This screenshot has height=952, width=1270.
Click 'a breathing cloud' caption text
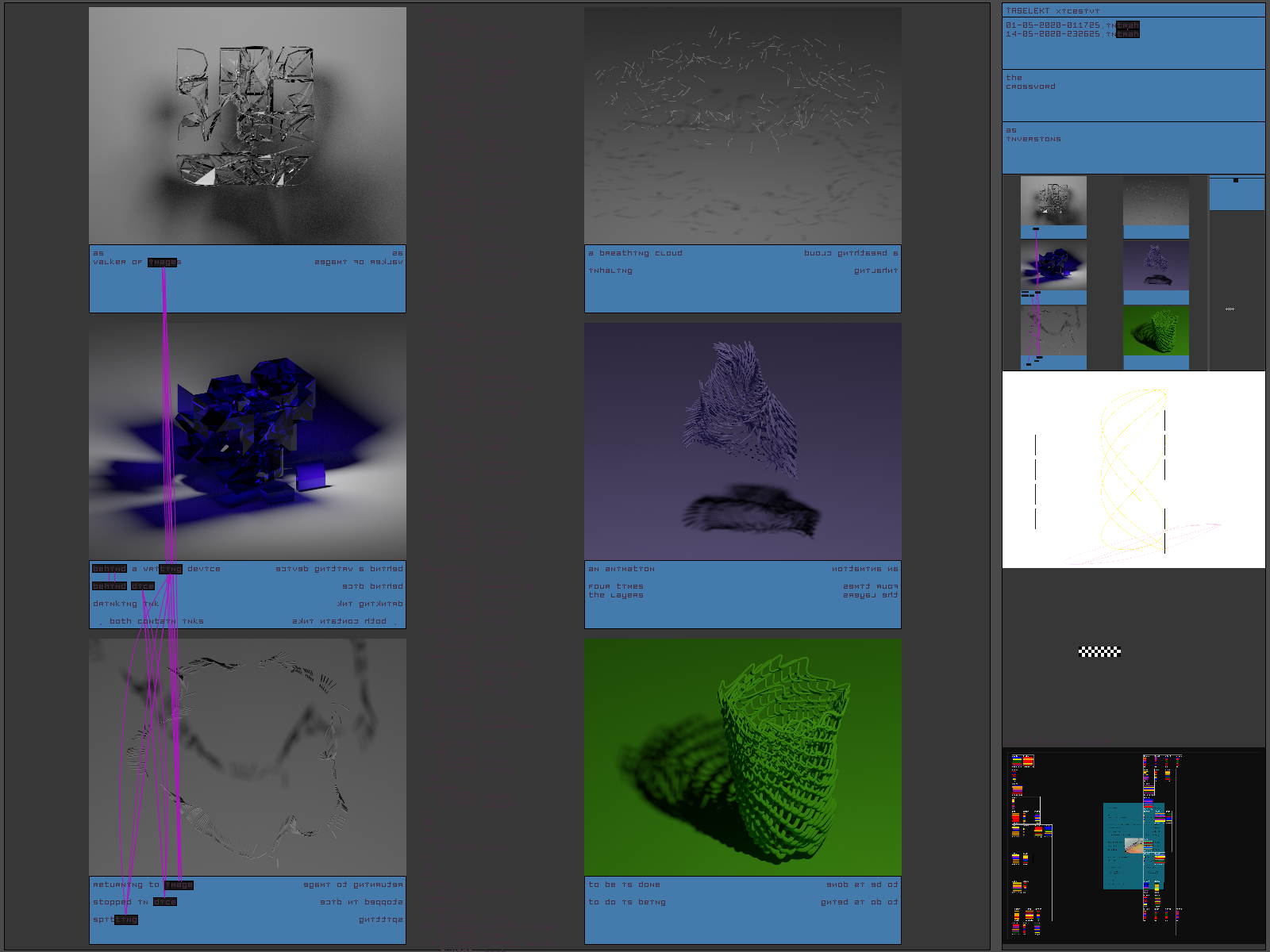(635, 253)
